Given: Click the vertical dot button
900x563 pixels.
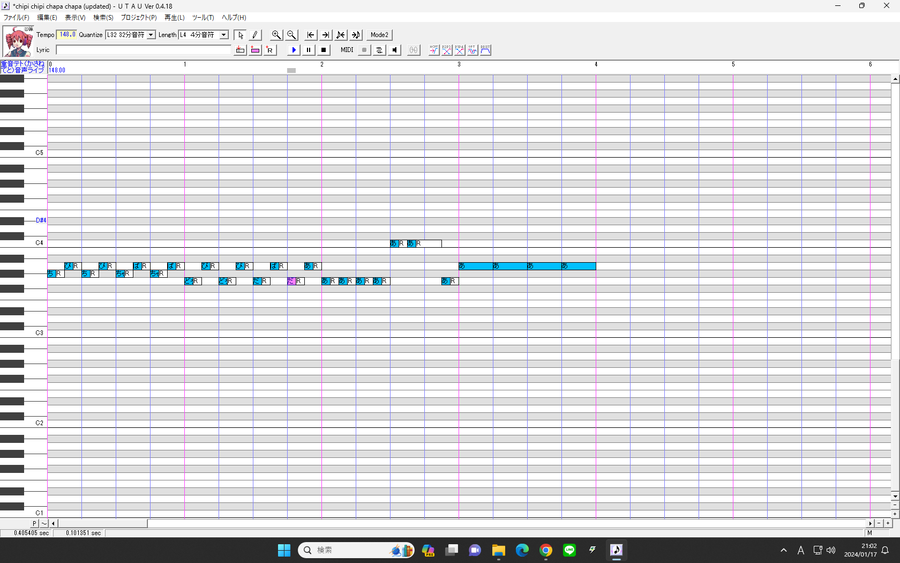Looking at the screenshot, I should pos(895,514).
